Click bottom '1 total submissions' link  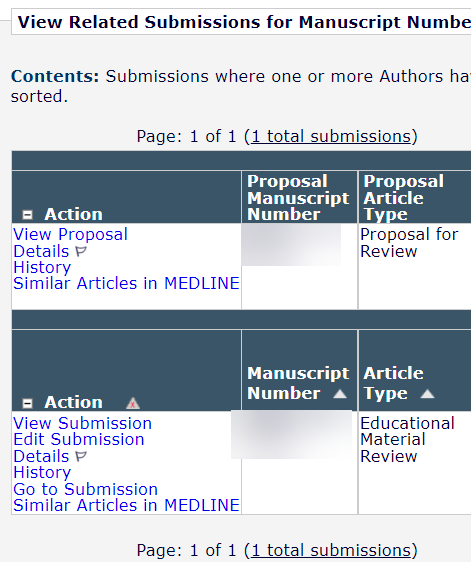[x=331, y=550]
